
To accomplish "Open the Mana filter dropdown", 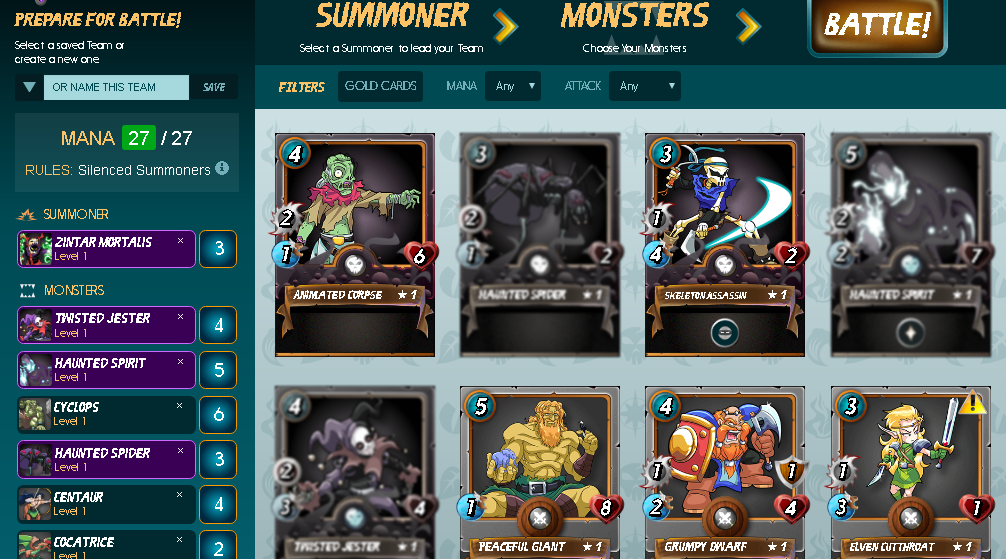I will [513, 86].
